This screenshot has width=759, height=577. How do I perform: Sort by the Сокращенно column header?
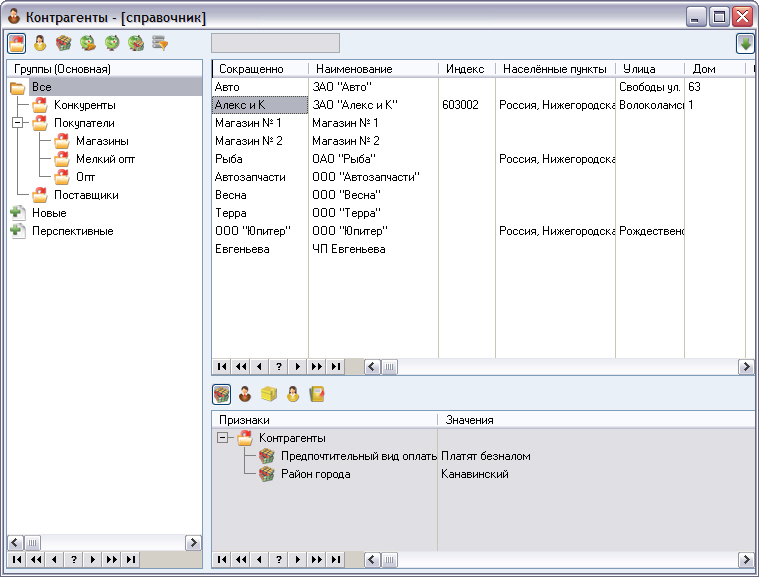click(x=260, y=69)
